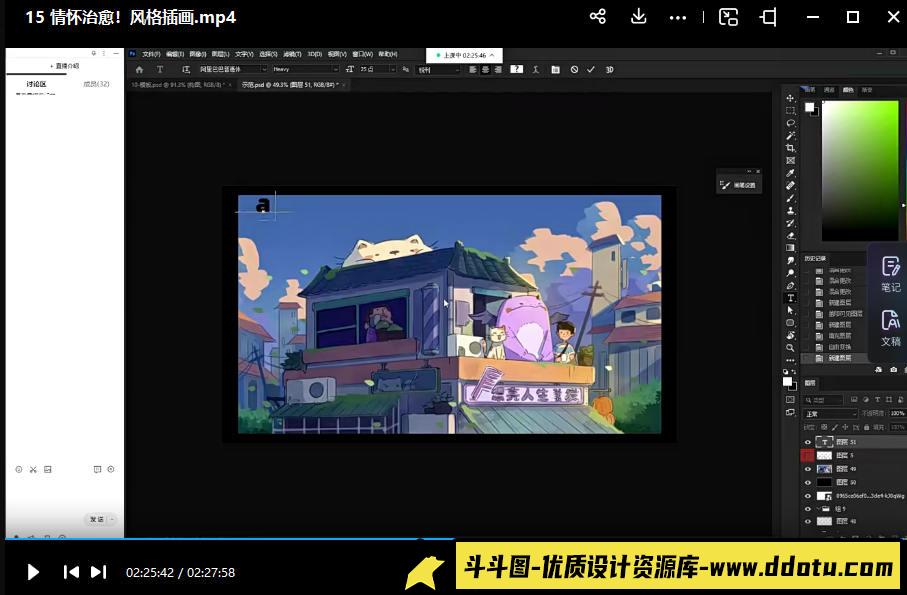Screen dimensions: 907x595
Task: Right align text in options bar
Action: pyautogui.click(x=498, y=69)
